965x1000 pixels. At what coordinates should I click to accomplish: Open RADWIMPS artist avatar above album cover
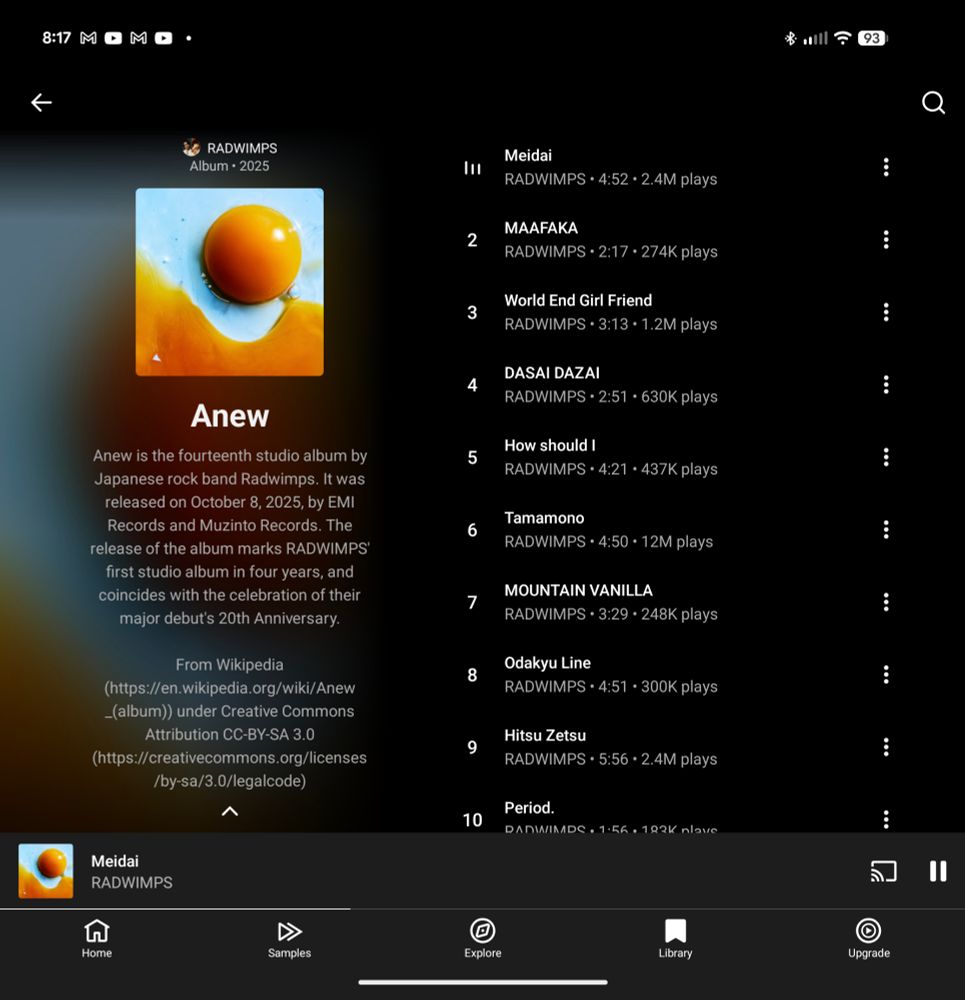191,148
